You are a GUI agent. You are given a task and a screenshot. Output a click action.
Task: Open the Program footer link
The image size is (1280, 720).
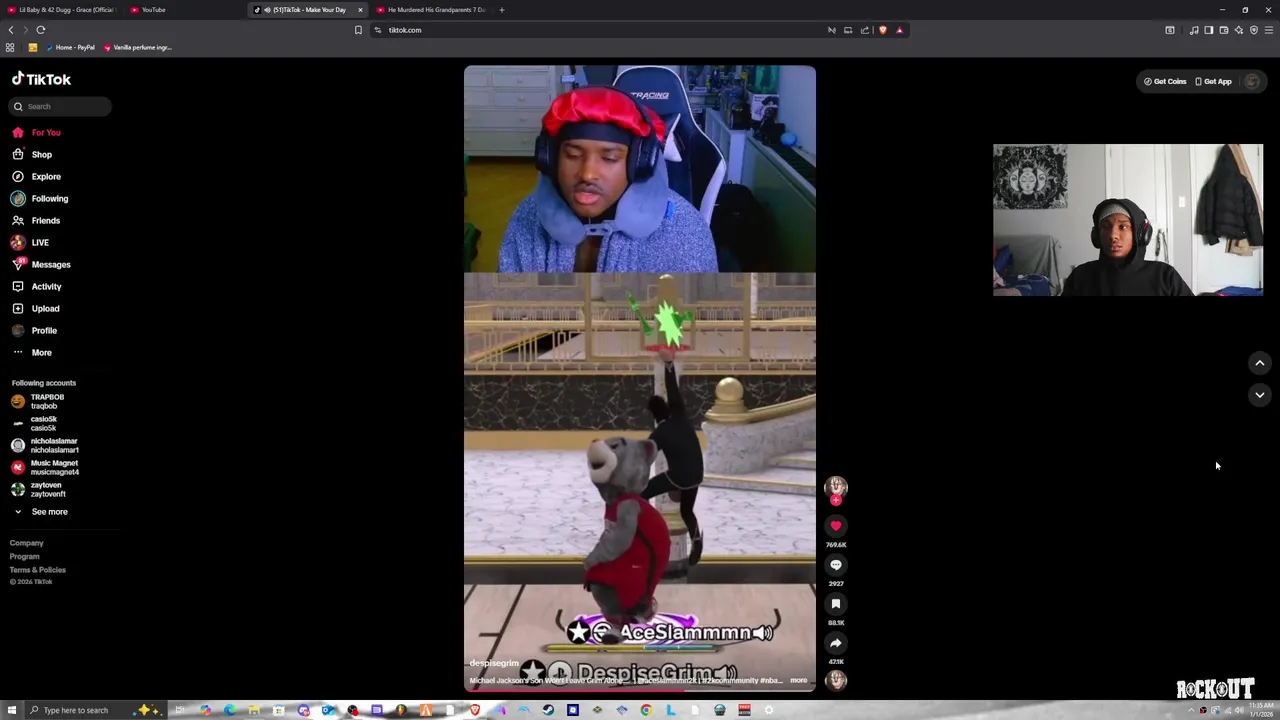25,557
